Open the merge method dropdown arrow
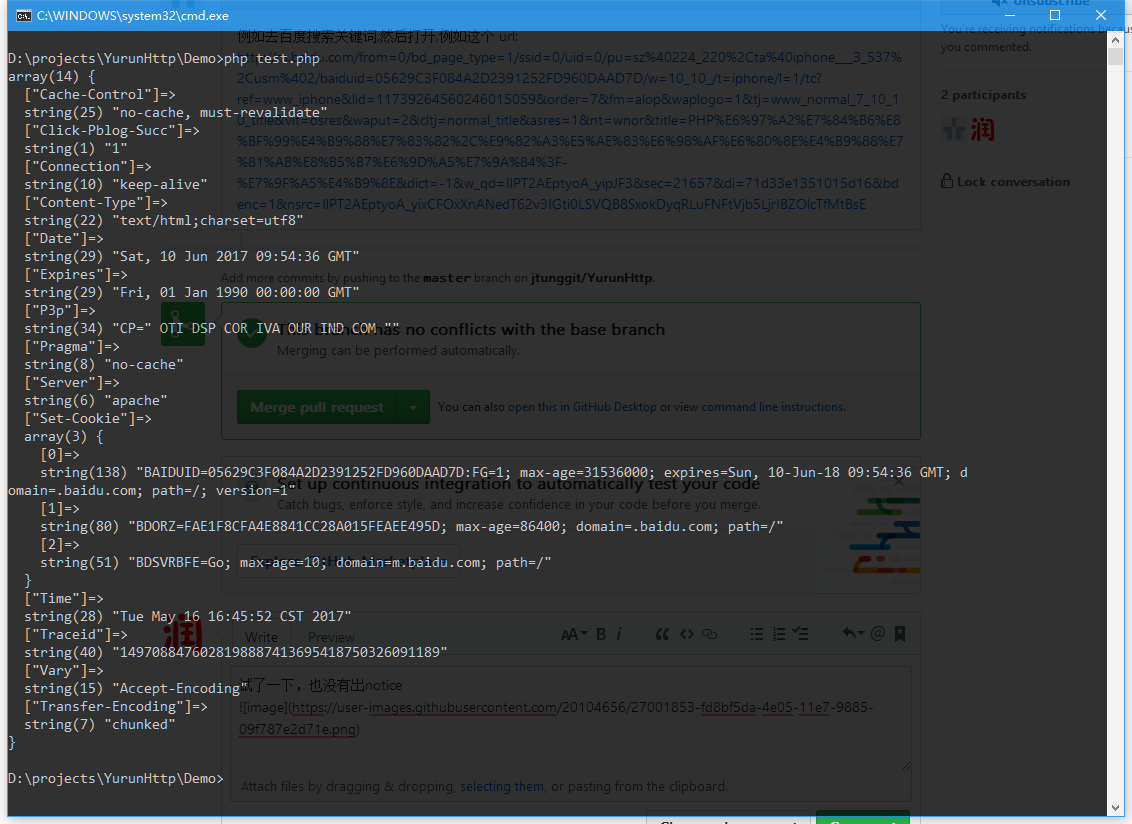1132x824 pixels. (412, 407)
